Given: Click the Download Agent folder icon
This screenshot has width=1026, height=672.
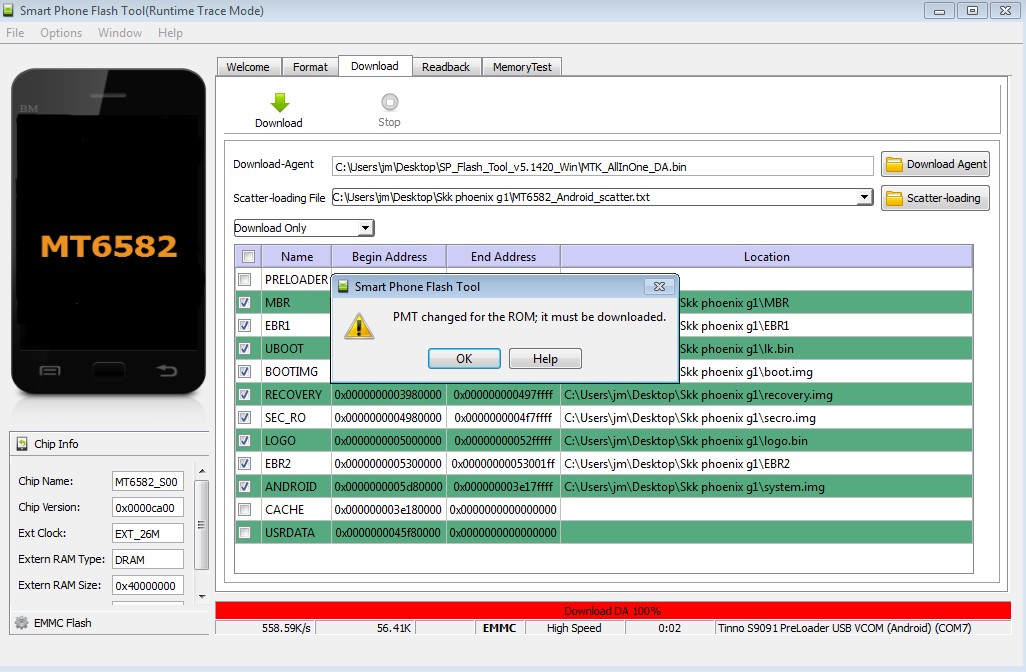Looking at the screenshot, I should coord(894,164).
